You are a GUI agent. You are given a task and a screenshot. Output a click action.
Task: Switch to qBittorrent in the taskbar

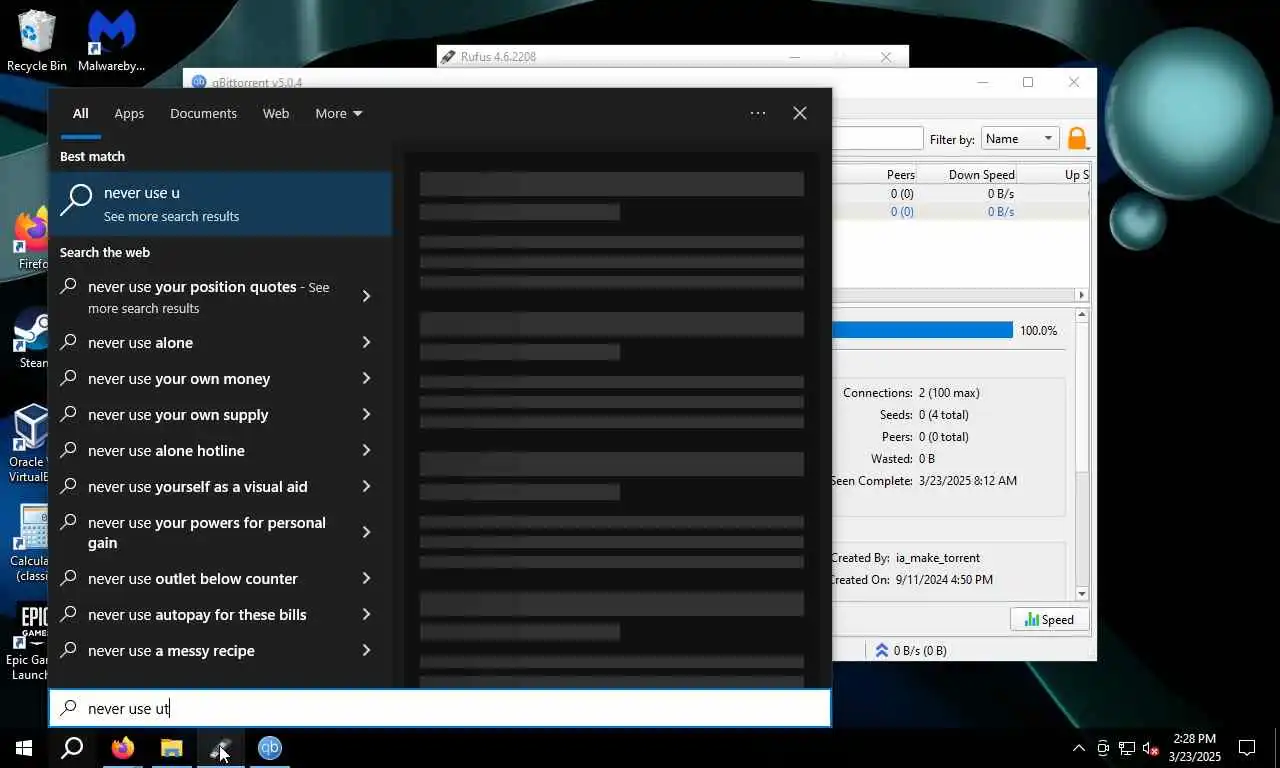(270, 747)
